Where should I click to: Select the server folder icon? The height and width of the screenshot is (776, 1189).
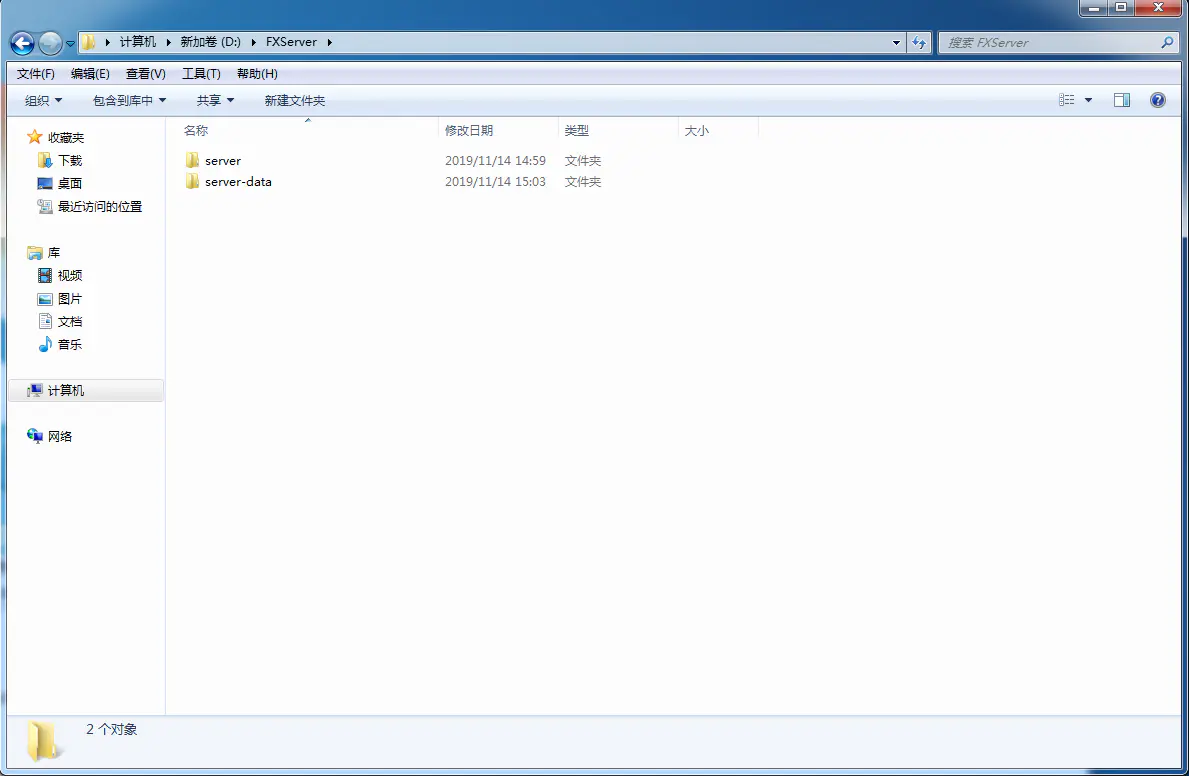point(193,160)
